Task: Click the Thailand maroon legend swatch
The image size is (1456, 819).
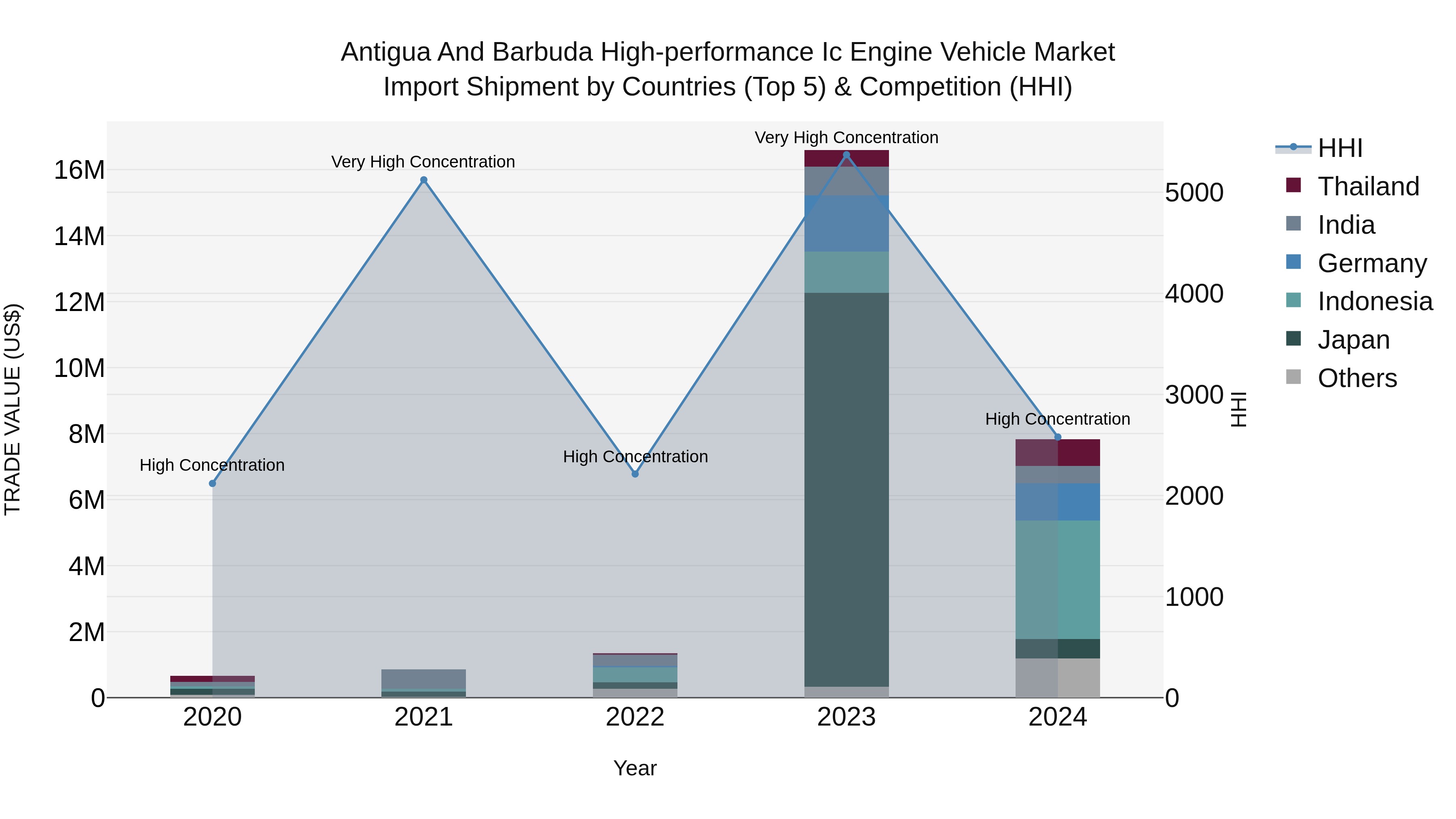Action: [1293, 185]
